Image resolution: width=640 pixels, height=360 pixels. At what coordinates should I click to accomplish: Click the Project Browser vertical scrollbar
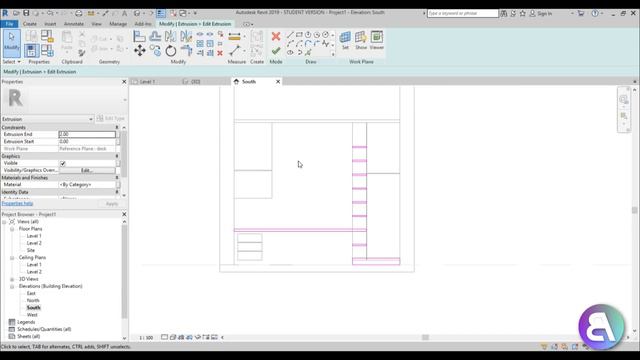coord(124,271)
